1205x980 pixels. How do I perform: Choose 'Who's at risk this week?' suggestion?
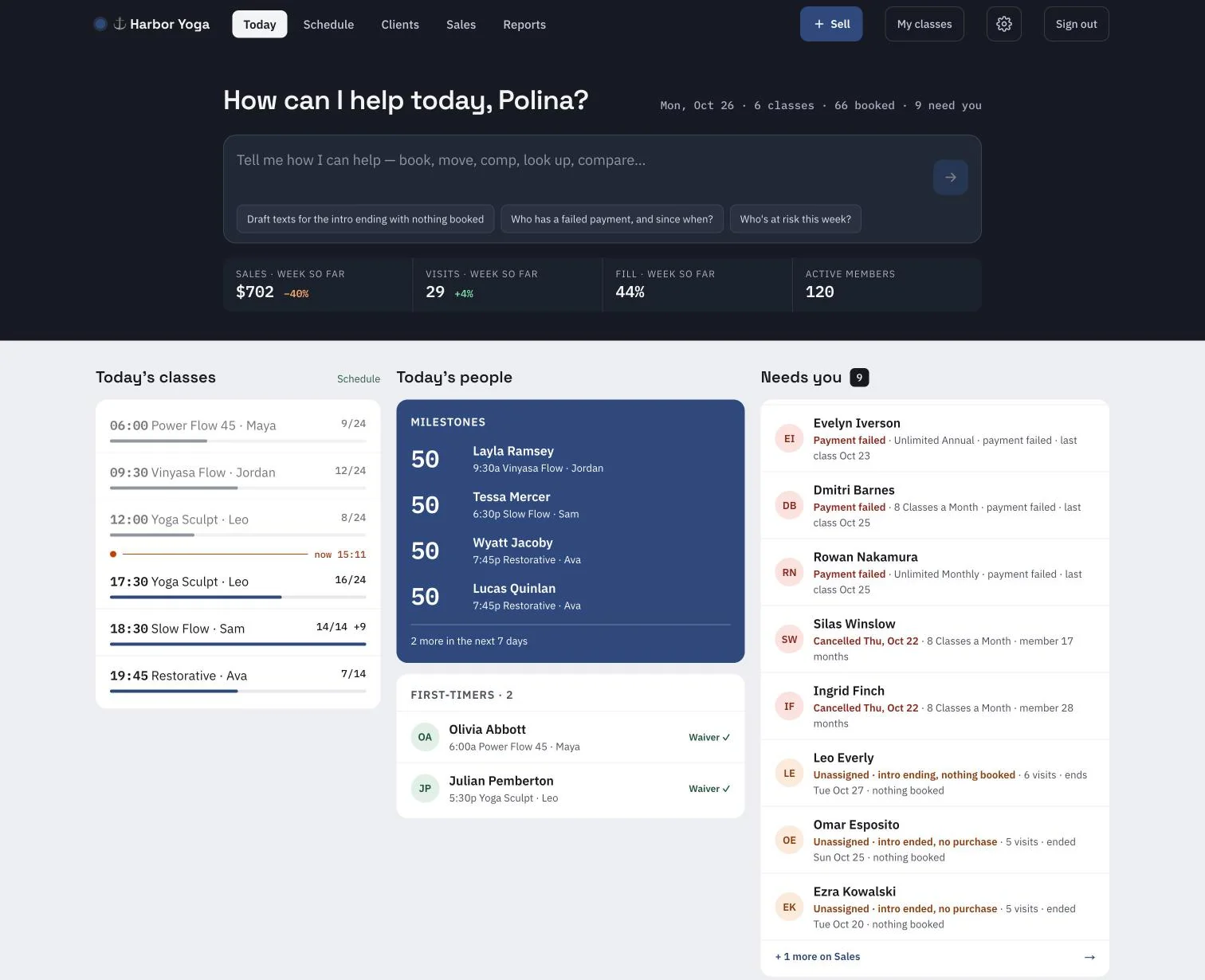795,219
